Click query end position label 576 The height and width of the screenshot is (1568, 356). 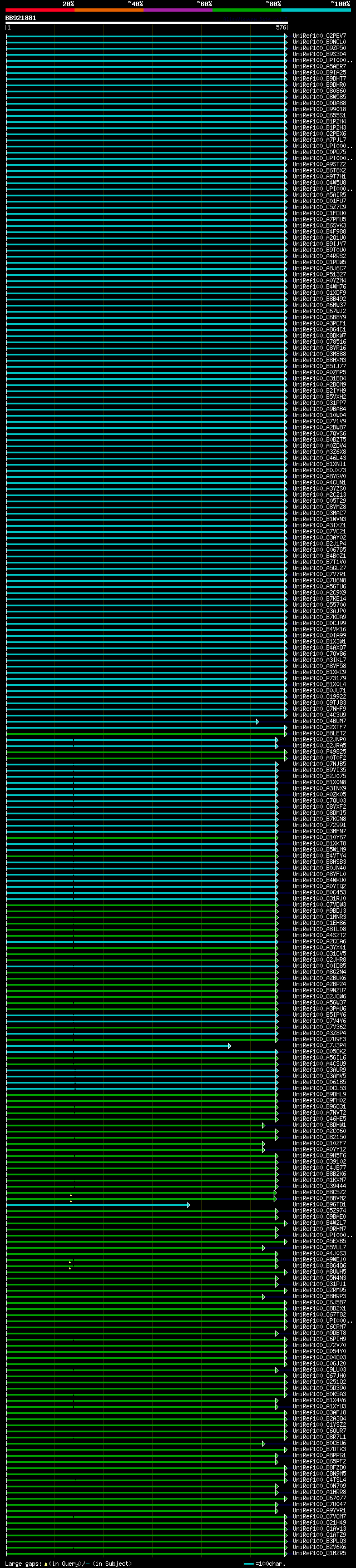click(x=280, y=27)
